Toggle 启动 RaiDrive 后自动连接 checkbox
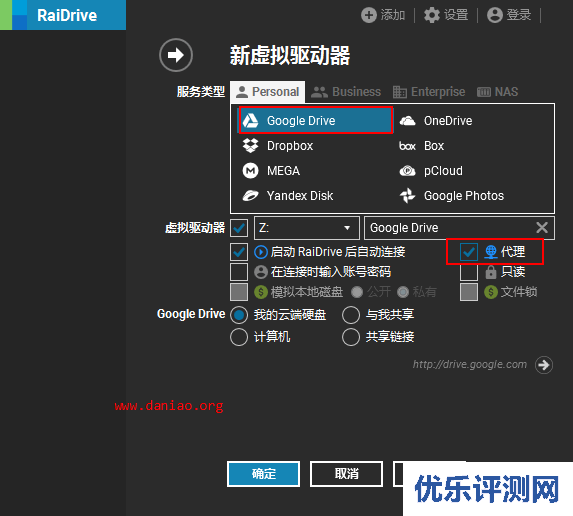The width and height of the screenshot is (573, 516). (239, 252)
